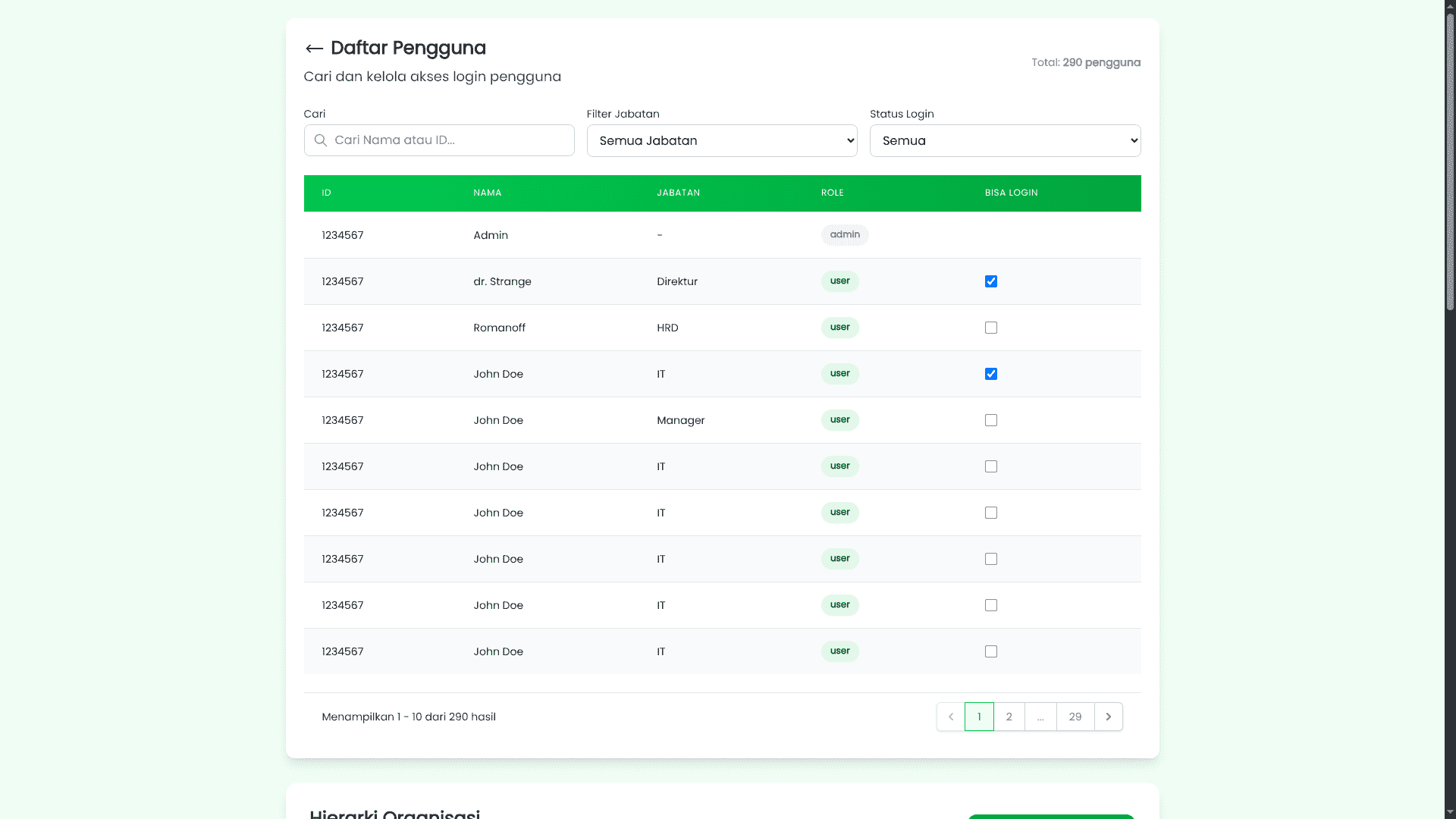Click the green button in Hierarki Organisasi section
Viewport: 1456px width, 819px height.
click(1051, 817)
